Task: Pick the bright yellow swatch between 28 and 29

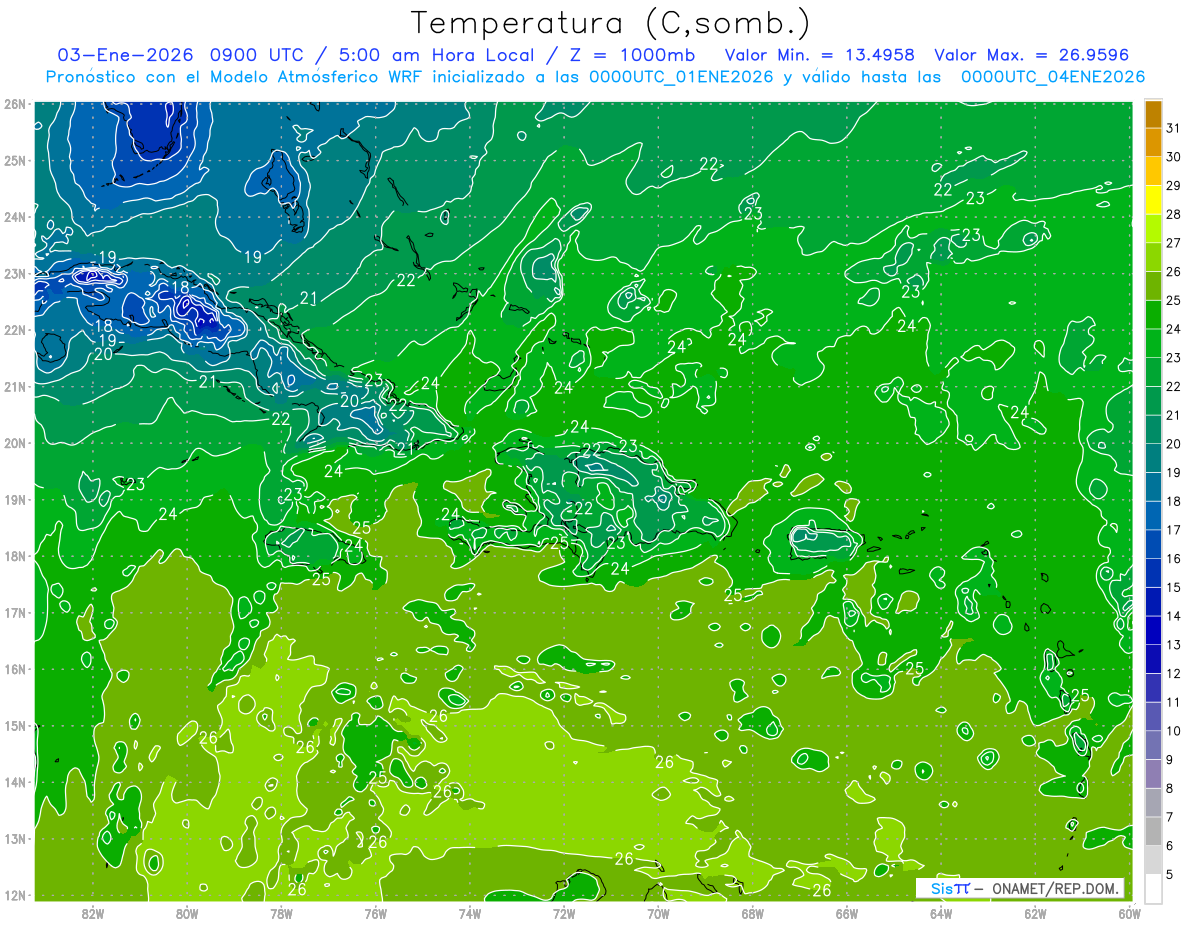Action: pos(1153,199)
